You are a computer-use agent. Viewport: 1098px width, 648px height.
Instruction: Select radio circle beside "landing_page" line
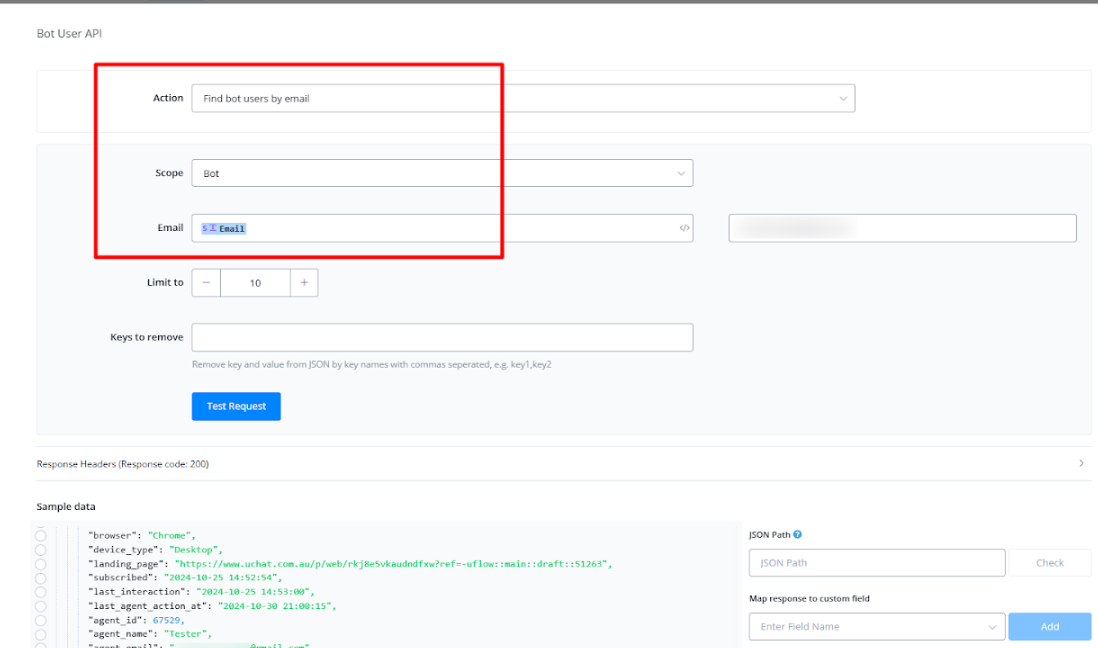(x=41, y=564)
